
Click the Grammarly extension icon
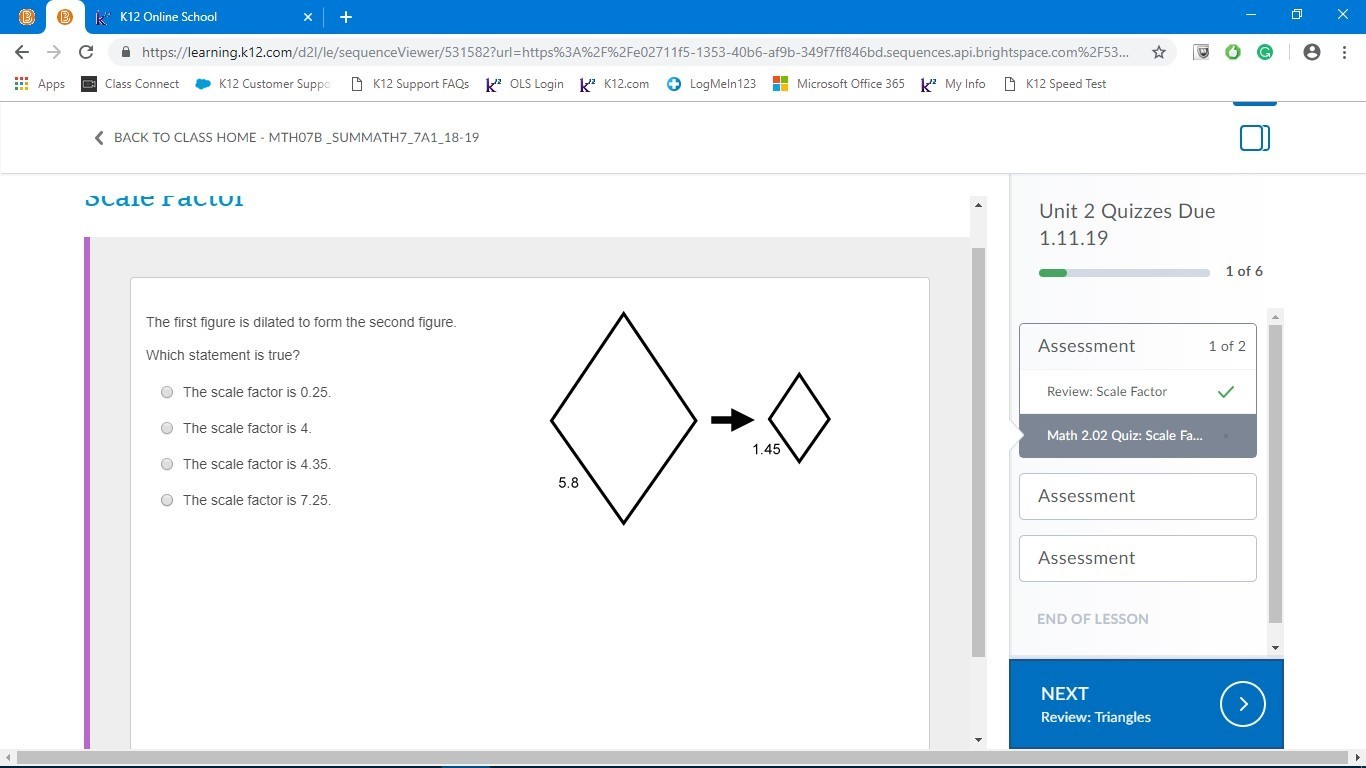pyautogui.click(x=1265, y=52)
